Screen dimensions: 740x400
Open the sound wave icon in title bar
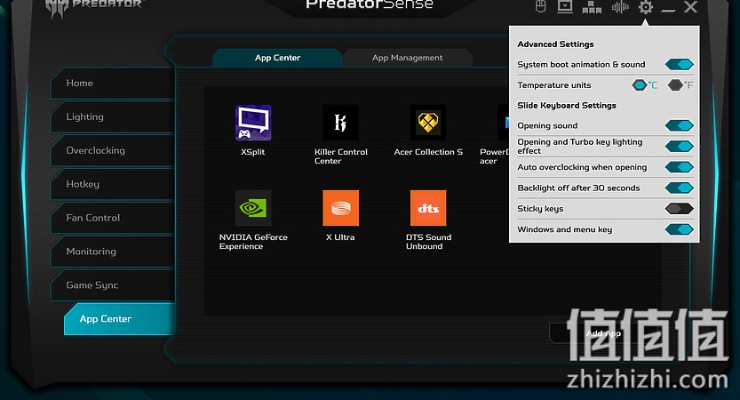[620, 7]
